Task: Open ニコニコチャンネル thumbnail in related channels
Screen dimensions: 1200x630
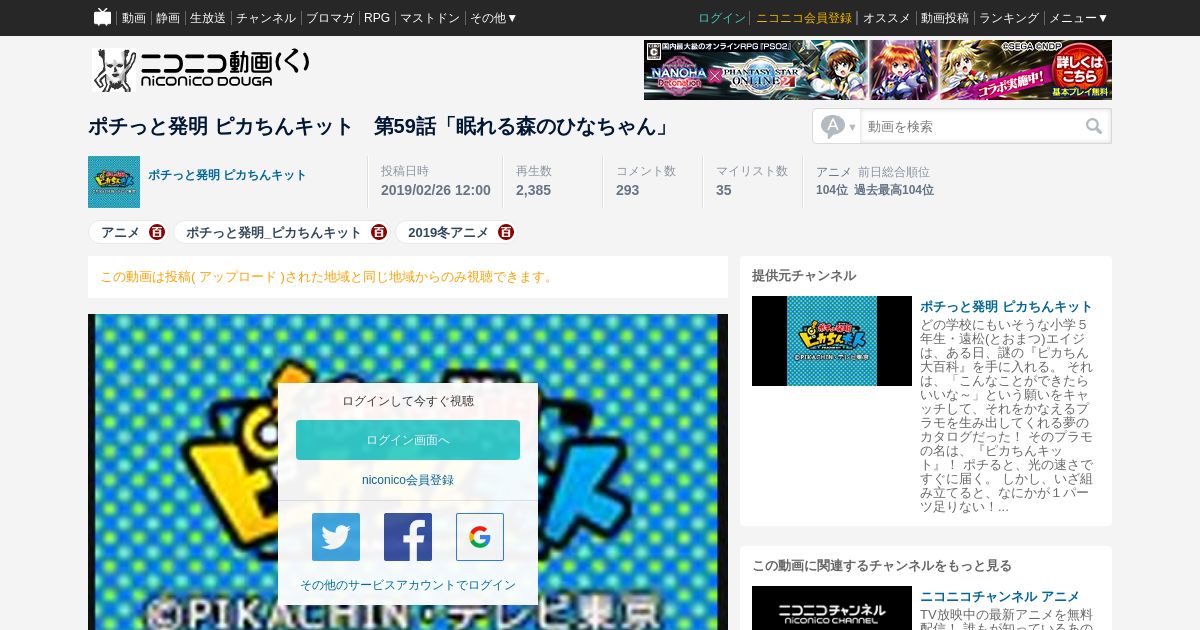Action: pyautogui.click(x=832, y=608)
